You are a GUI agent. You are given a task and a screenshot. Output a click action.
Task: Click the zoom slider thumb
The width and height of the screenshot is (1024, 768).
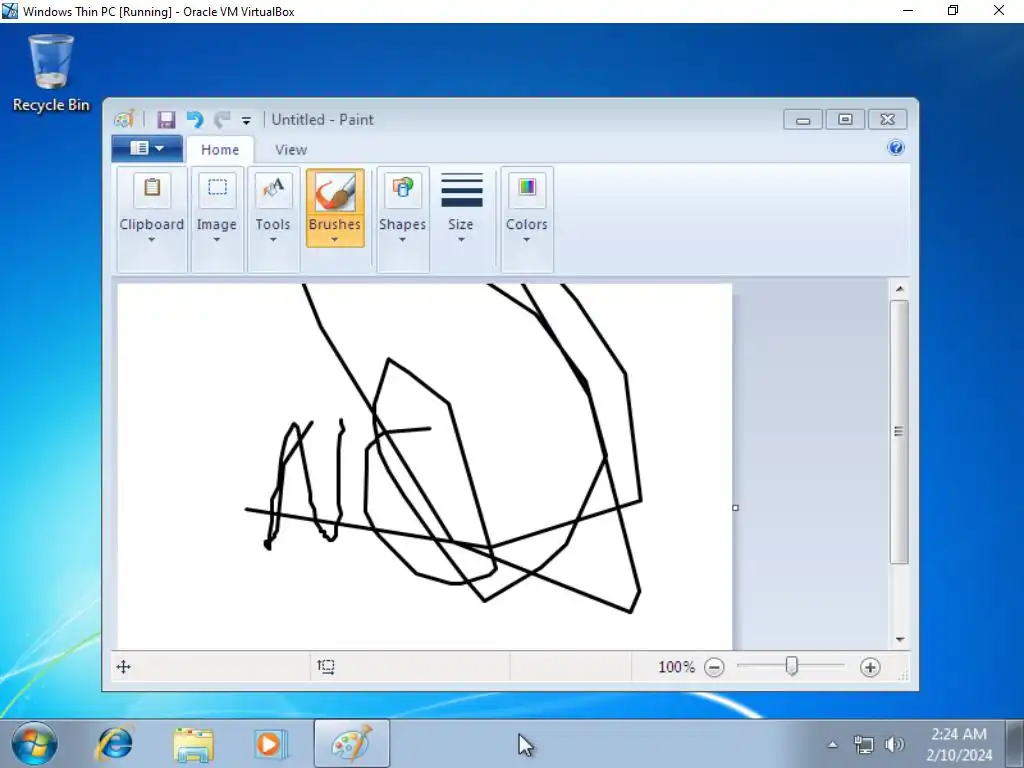(x=792, y=667)
